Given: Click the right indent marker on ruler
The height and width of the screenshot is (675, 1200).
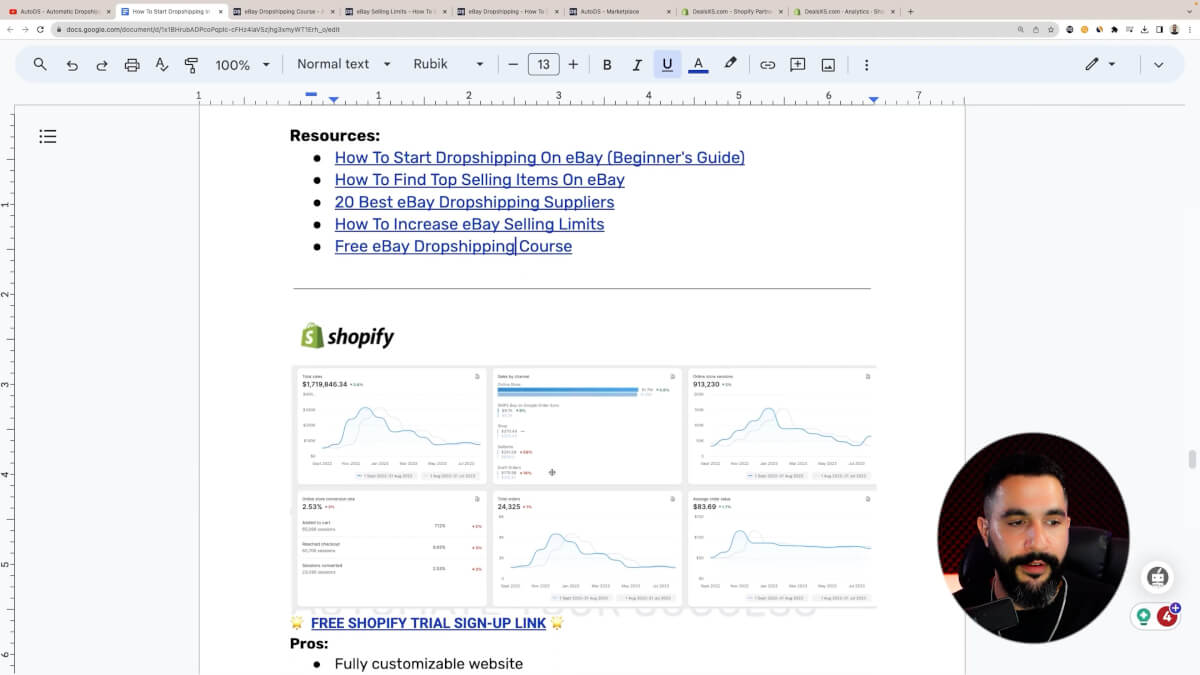Looking at the screenshot, I should point(874,100).
